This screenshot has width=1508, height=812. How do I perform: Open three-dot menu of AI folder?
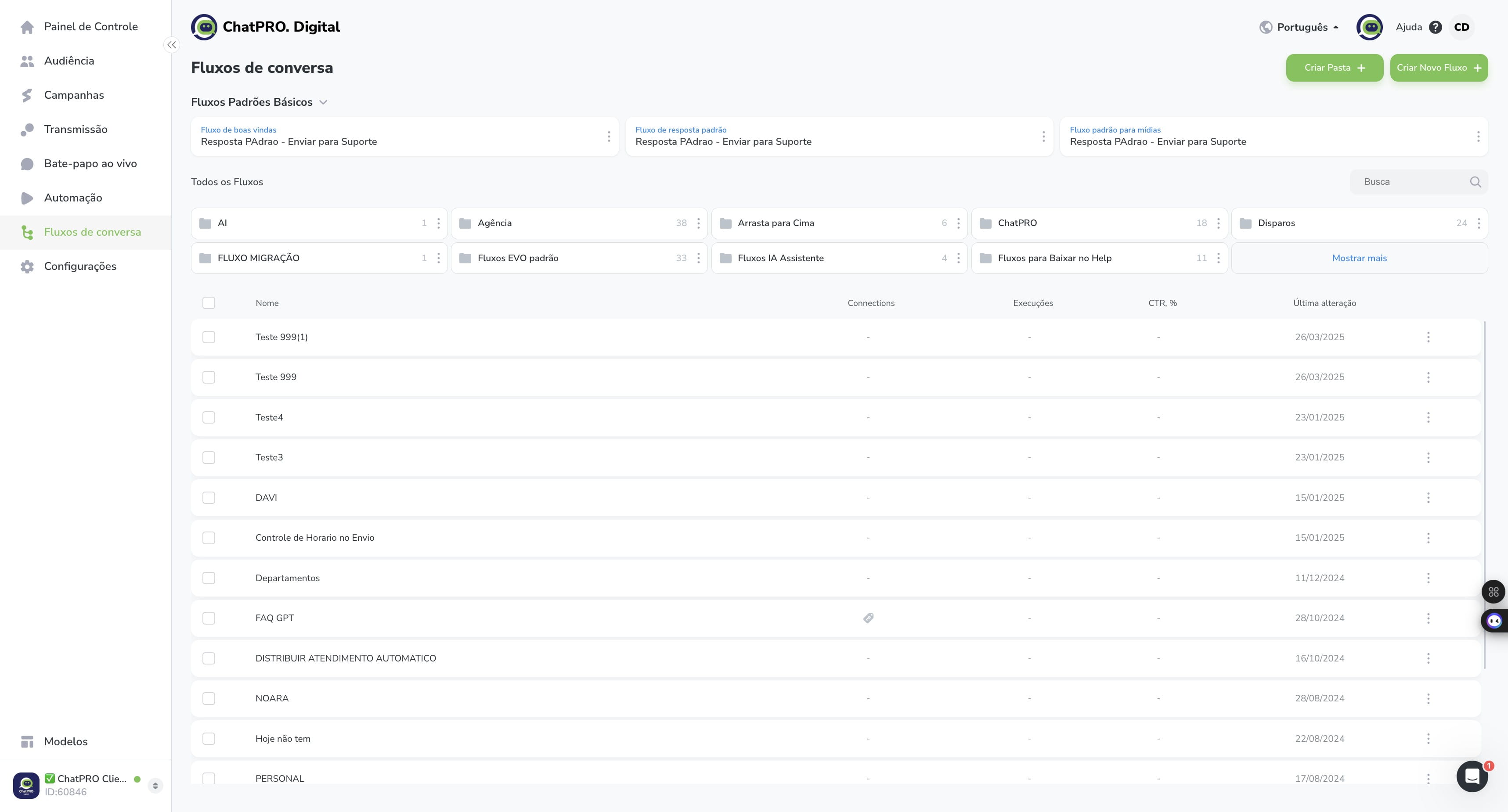[x=438, y=223]
